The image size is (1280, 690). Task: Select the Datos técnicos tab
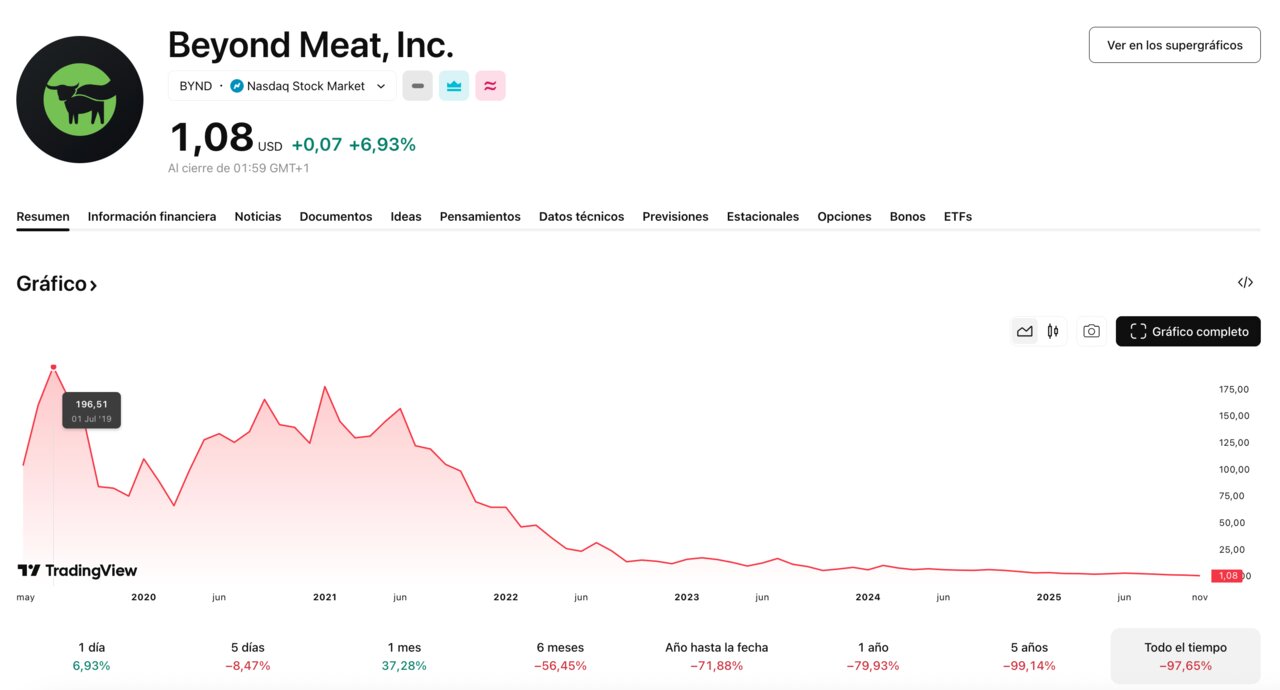[x=581, y=216]
